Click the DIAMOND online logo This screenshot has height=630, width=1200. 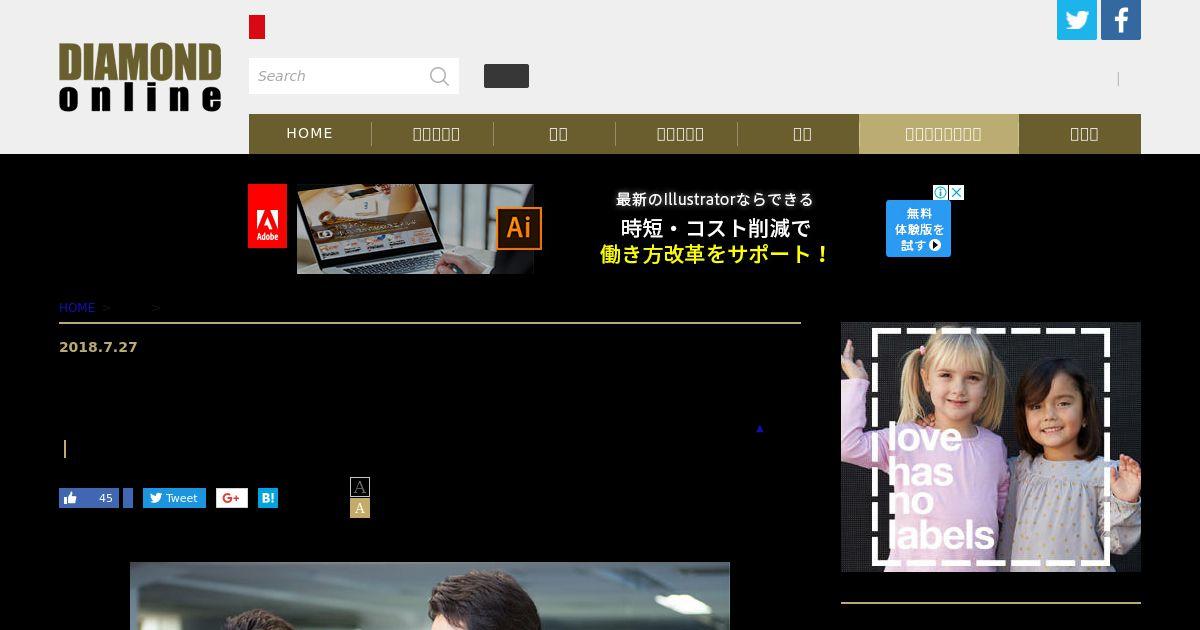click(x=140, y=77)
